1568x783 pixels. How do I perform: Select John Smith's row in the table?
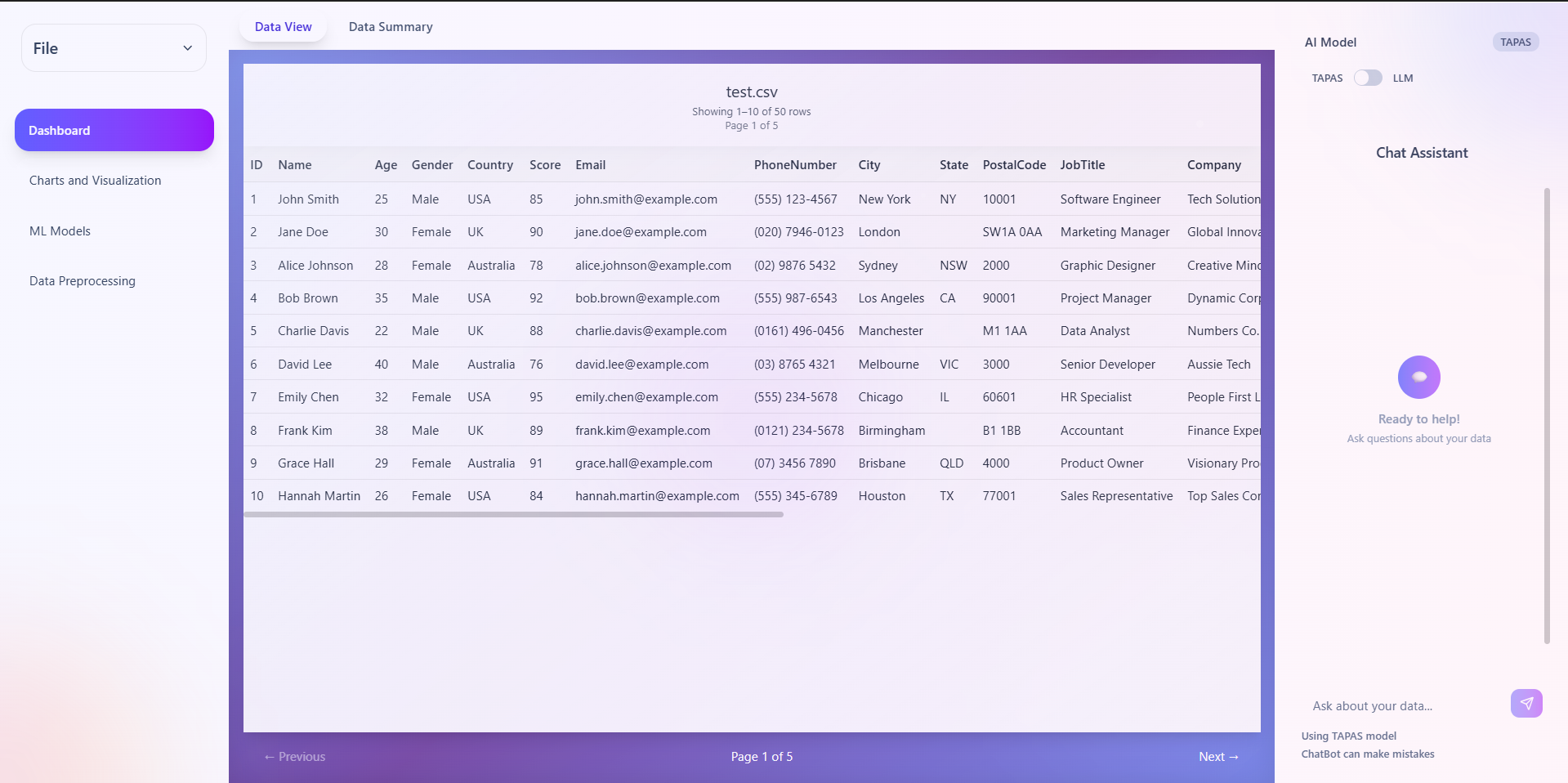click(x=307, y=199)
